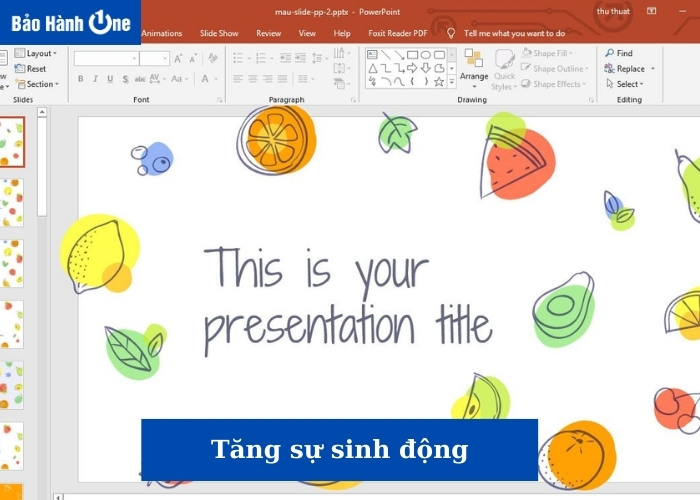Click Decrease Font Size icon
This screenshot has height=500, width=700.
click(193, 58)
